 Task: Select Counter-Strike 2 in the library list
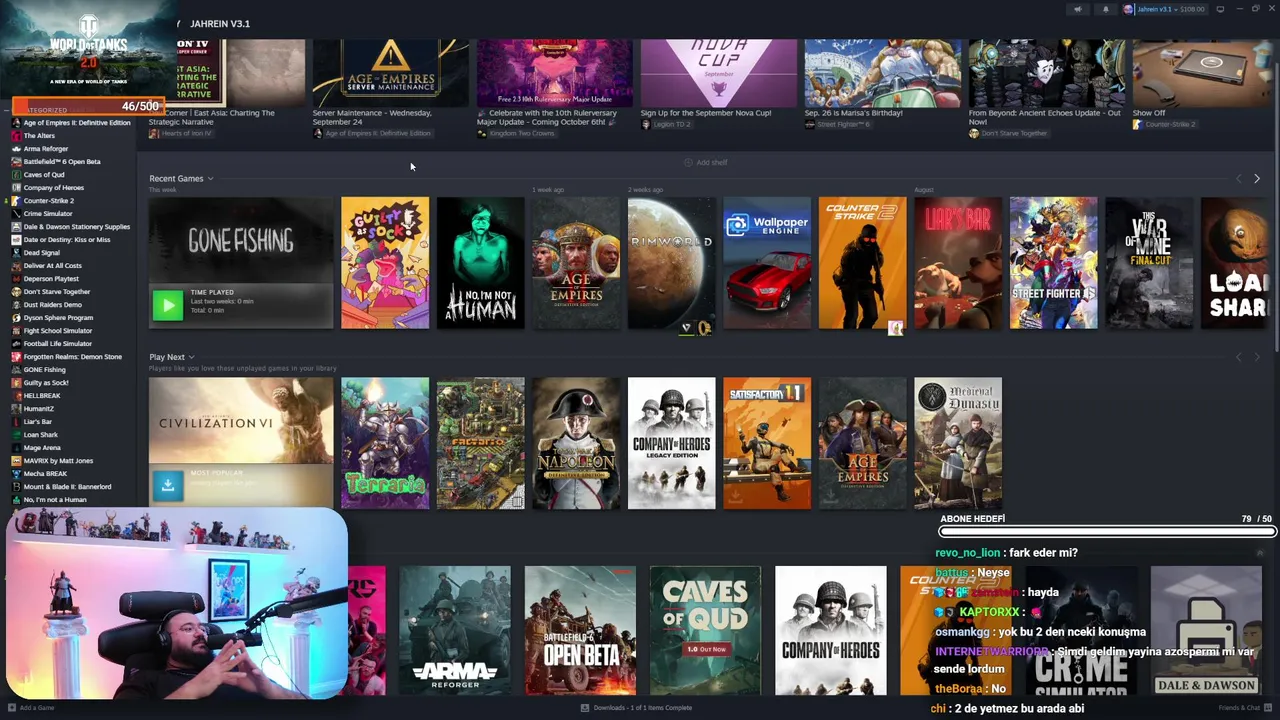(x=49, y=201)
